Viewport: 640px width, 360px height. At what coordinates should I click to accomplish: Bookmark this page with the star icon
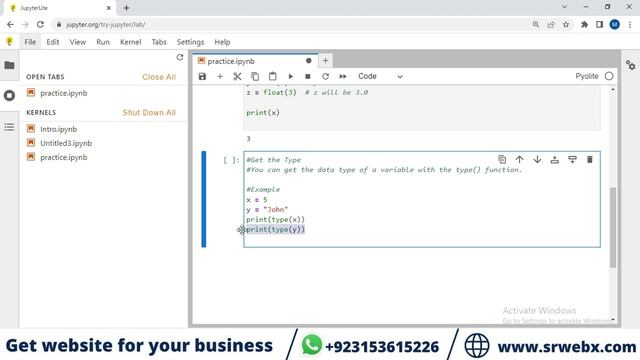(x=566, y=24)
